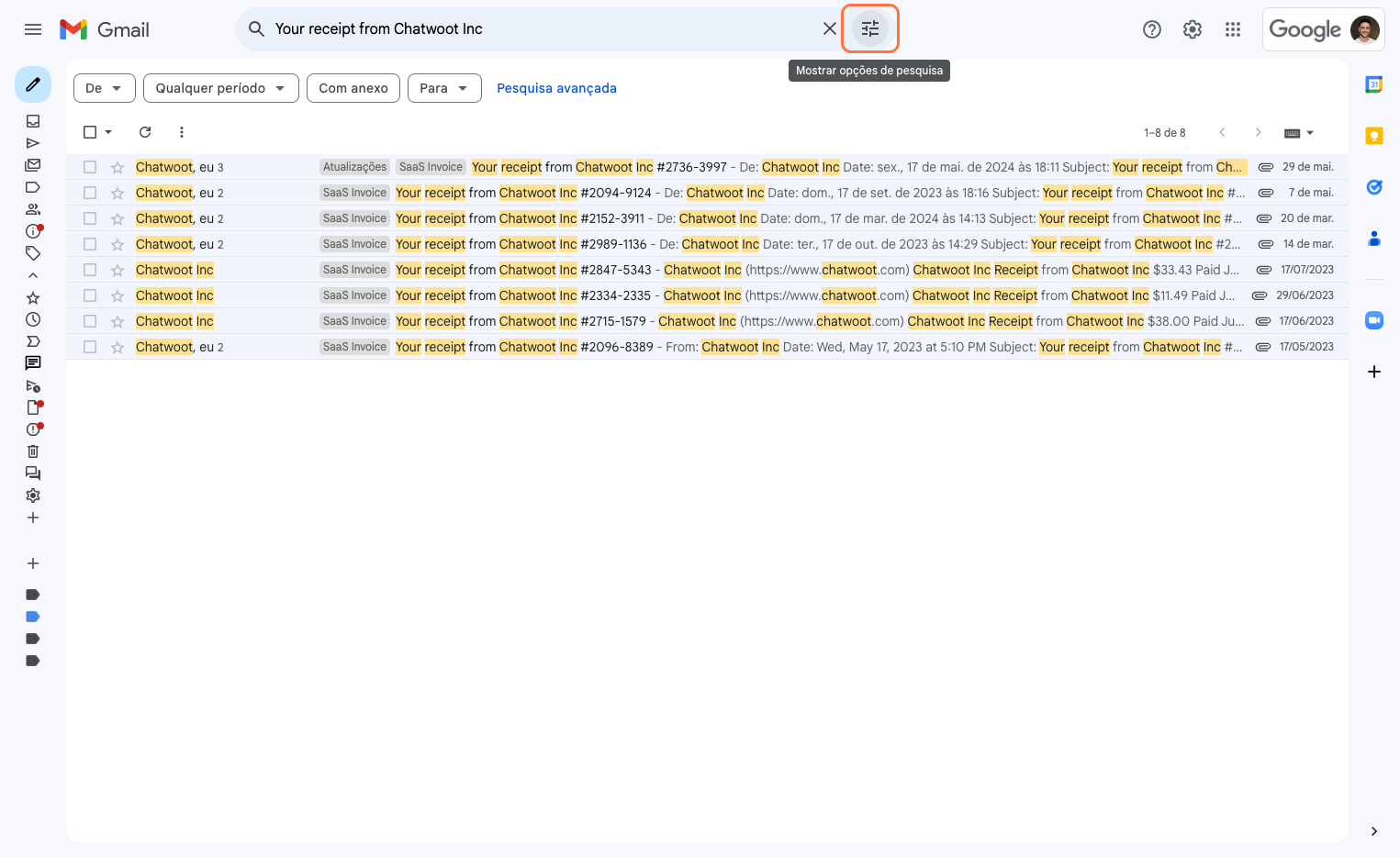
Task: Open Google Keep in side panel
Action: click(1374, 136)
